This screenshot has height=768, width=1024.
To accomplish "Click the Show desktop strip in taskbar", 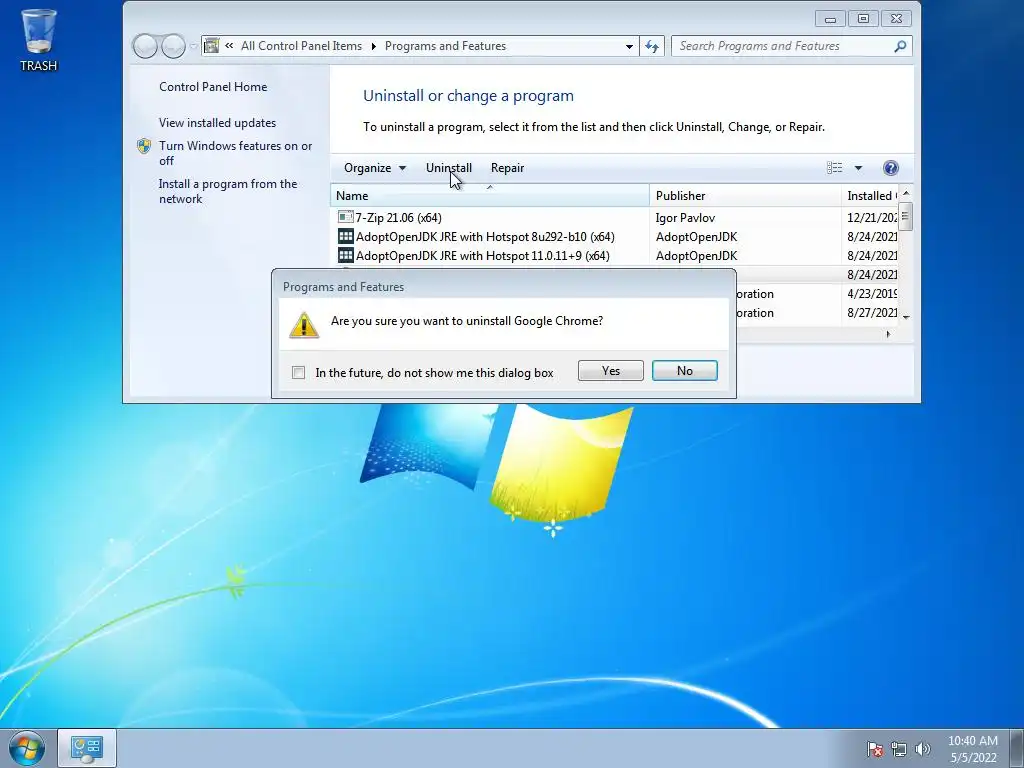I will (1017, 748).
